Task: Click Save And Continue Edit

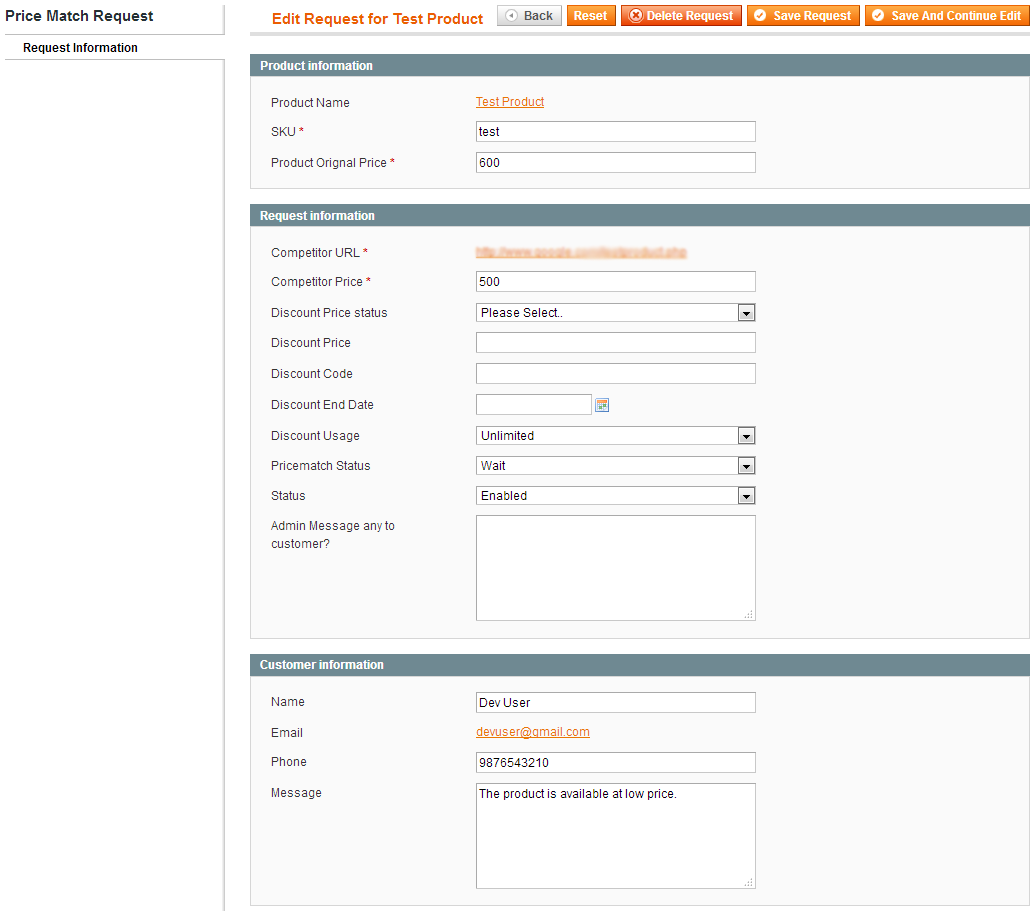Action: pos(946,16)
